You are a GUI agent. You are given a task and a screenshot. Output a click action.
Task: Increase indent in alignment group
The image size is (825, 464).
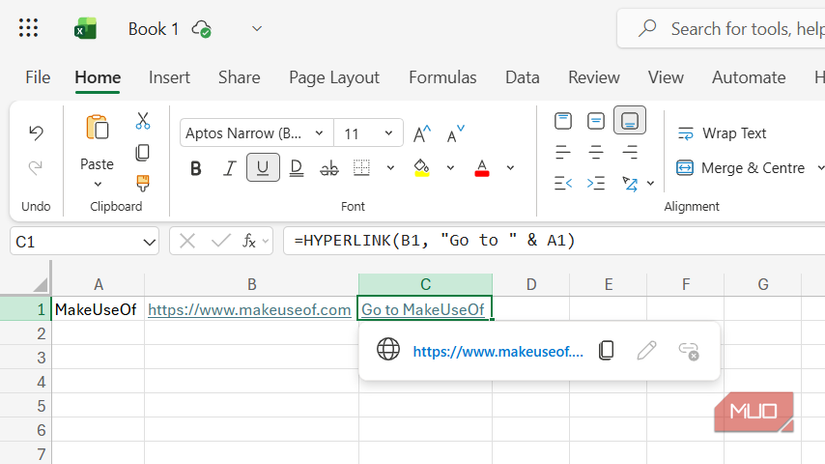(596, 183)
